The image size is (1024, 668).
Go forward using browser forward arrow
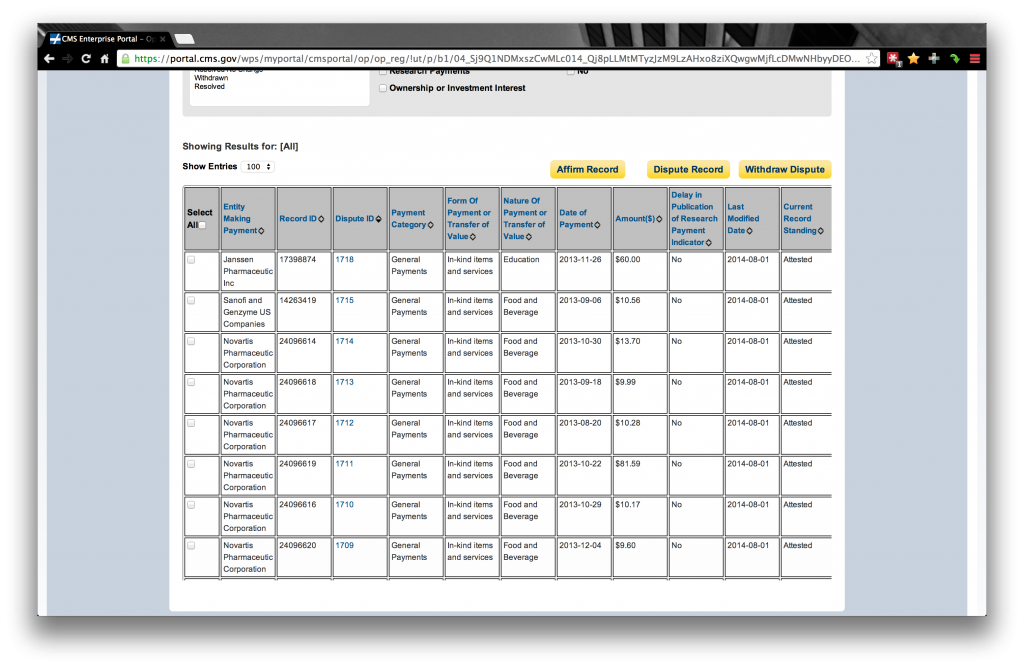(x=67, y=59)
